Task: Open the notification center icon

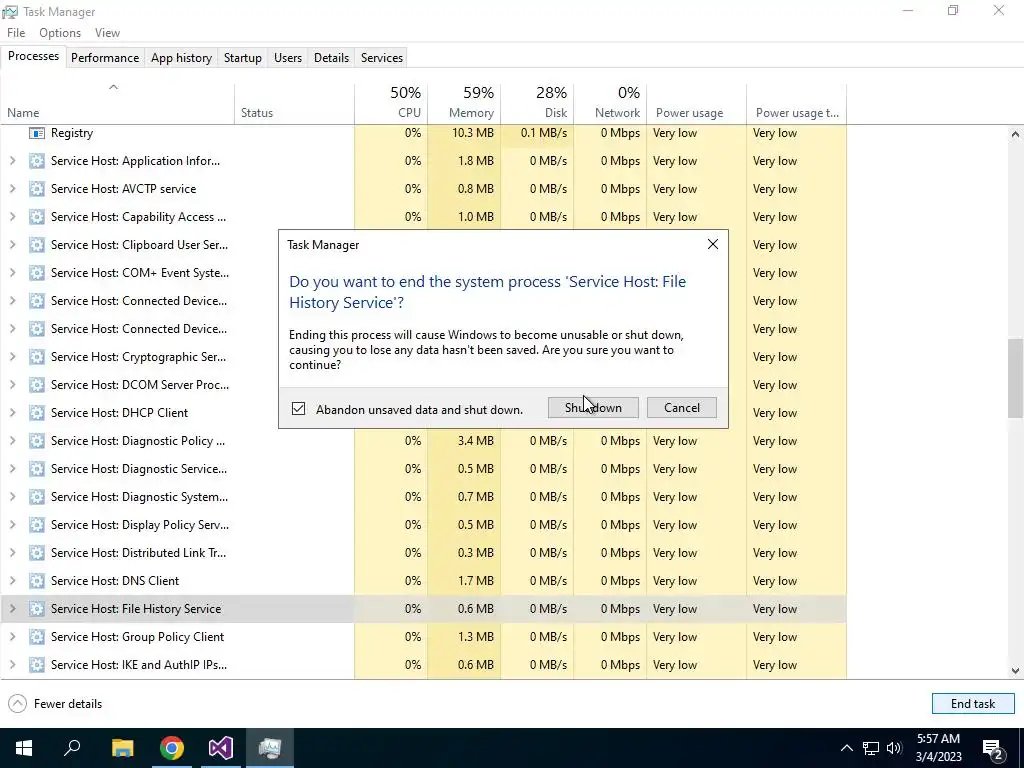Action: click(992, 748)
